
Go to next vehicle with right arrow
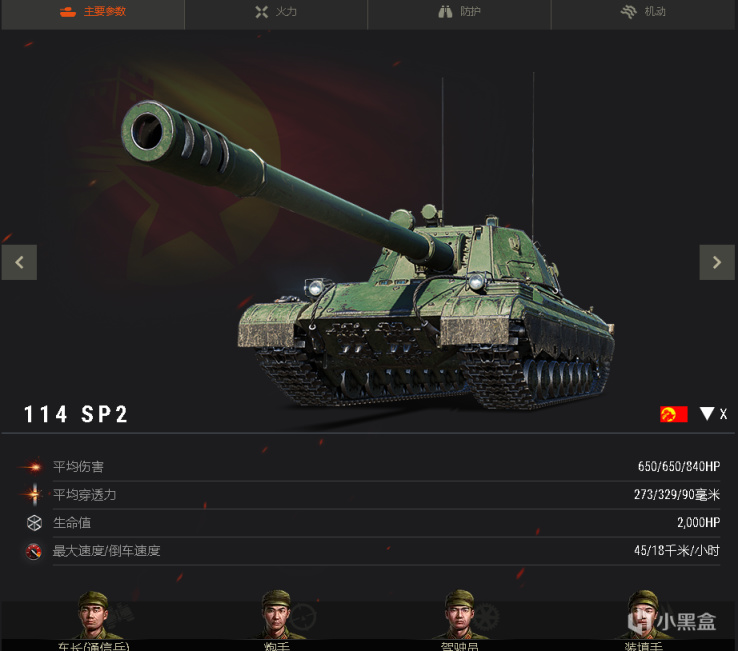(717, 262)
